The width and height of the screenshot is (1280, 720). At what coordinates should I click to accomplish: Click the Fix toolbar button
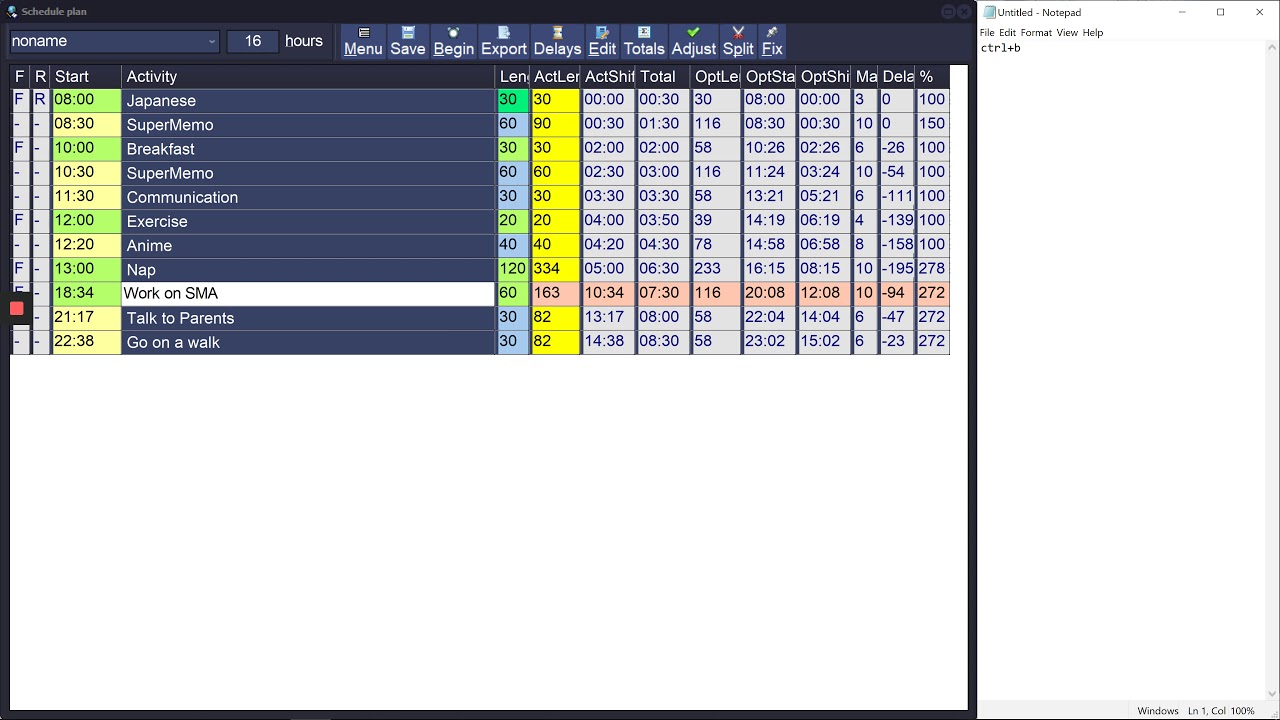[x=772, y=41]
